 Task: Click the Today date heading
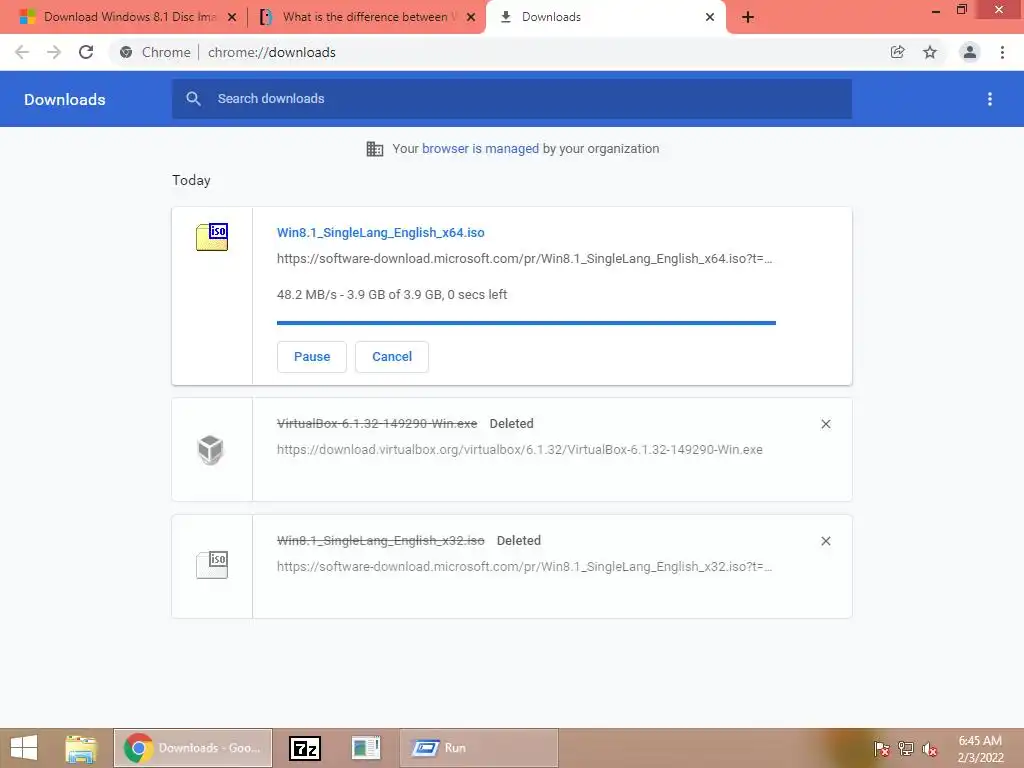pyautogui.click(x=191, y=180)
